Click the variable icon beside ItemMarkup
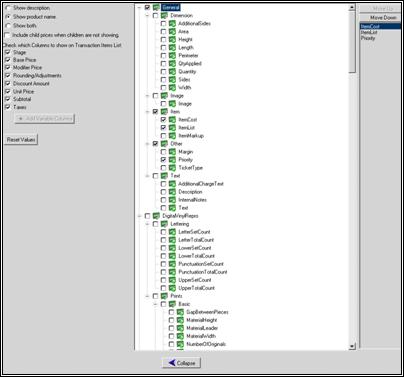404x377 pixels. [x=172, y=136]
